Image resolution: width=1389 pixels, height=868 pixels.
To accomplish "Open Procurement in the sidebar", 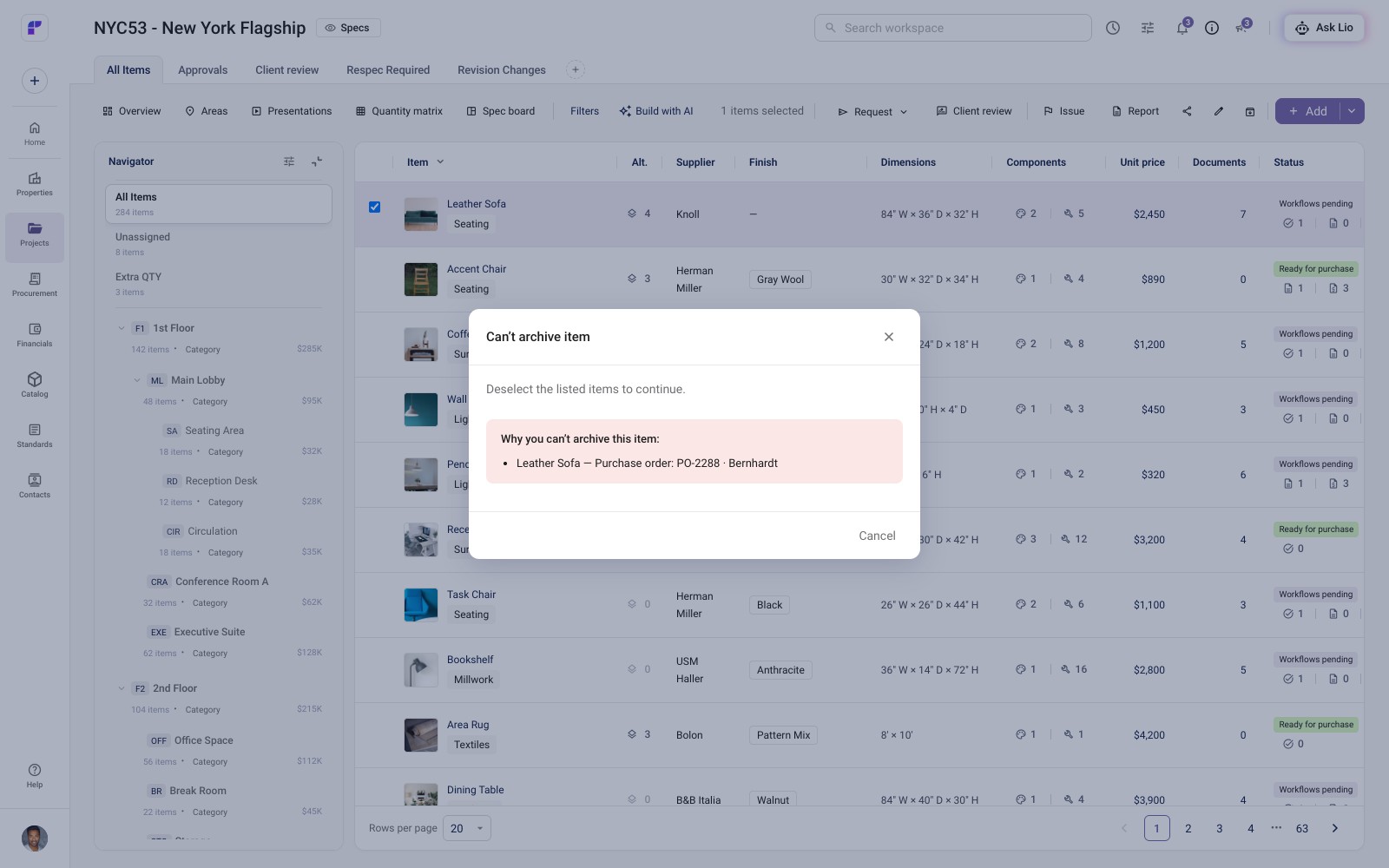I will 35,285.
